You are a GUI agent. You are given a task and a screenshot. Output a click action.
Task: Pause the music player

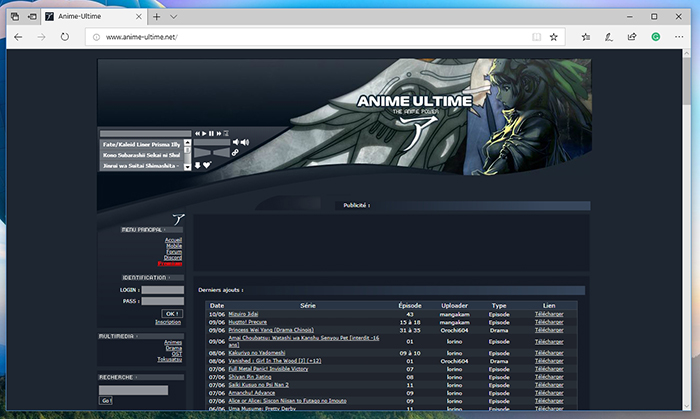[x=212, y=133]
